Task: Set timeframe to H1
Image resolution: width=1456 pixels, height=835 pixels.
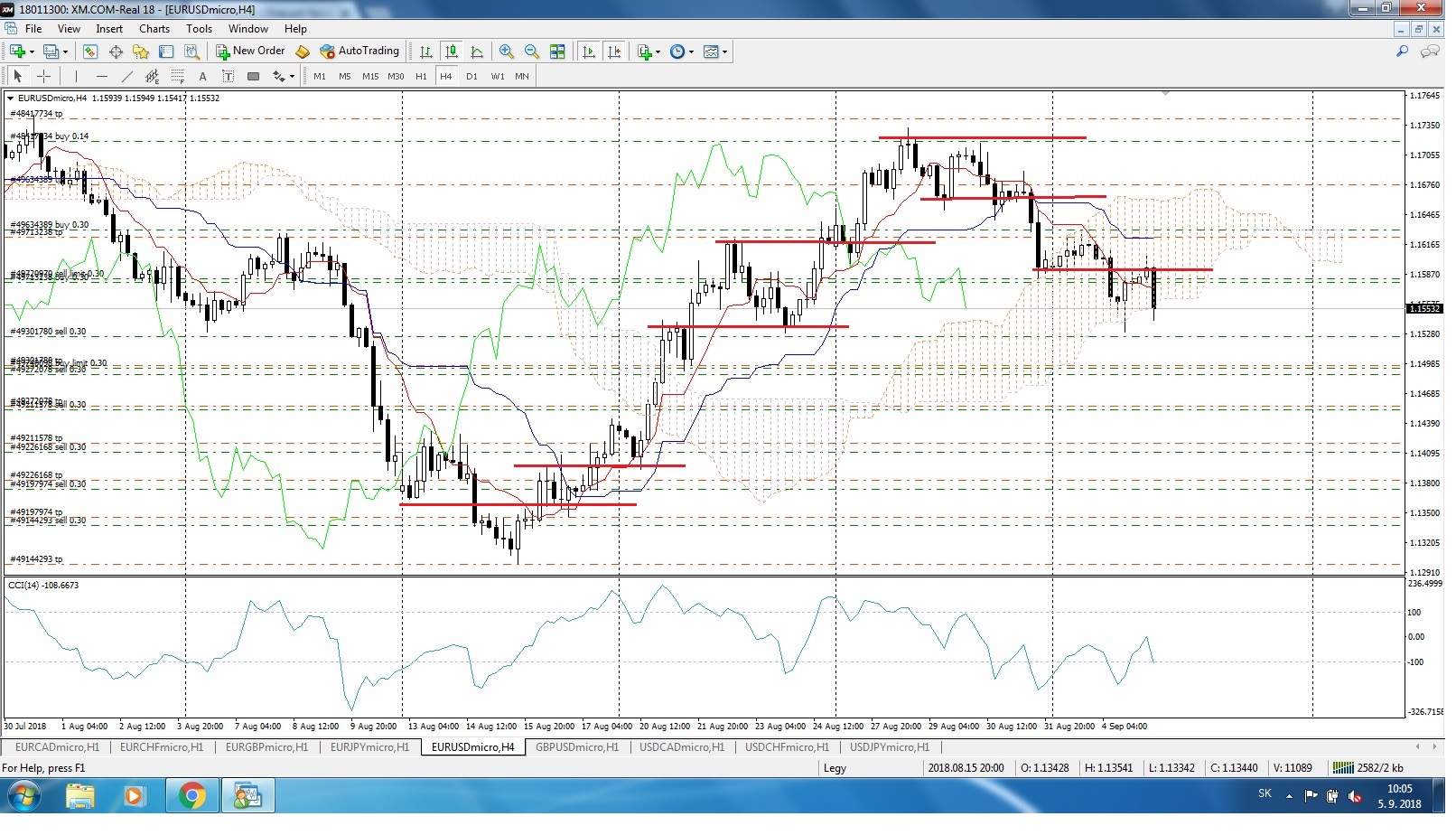Action: point(421,76)
